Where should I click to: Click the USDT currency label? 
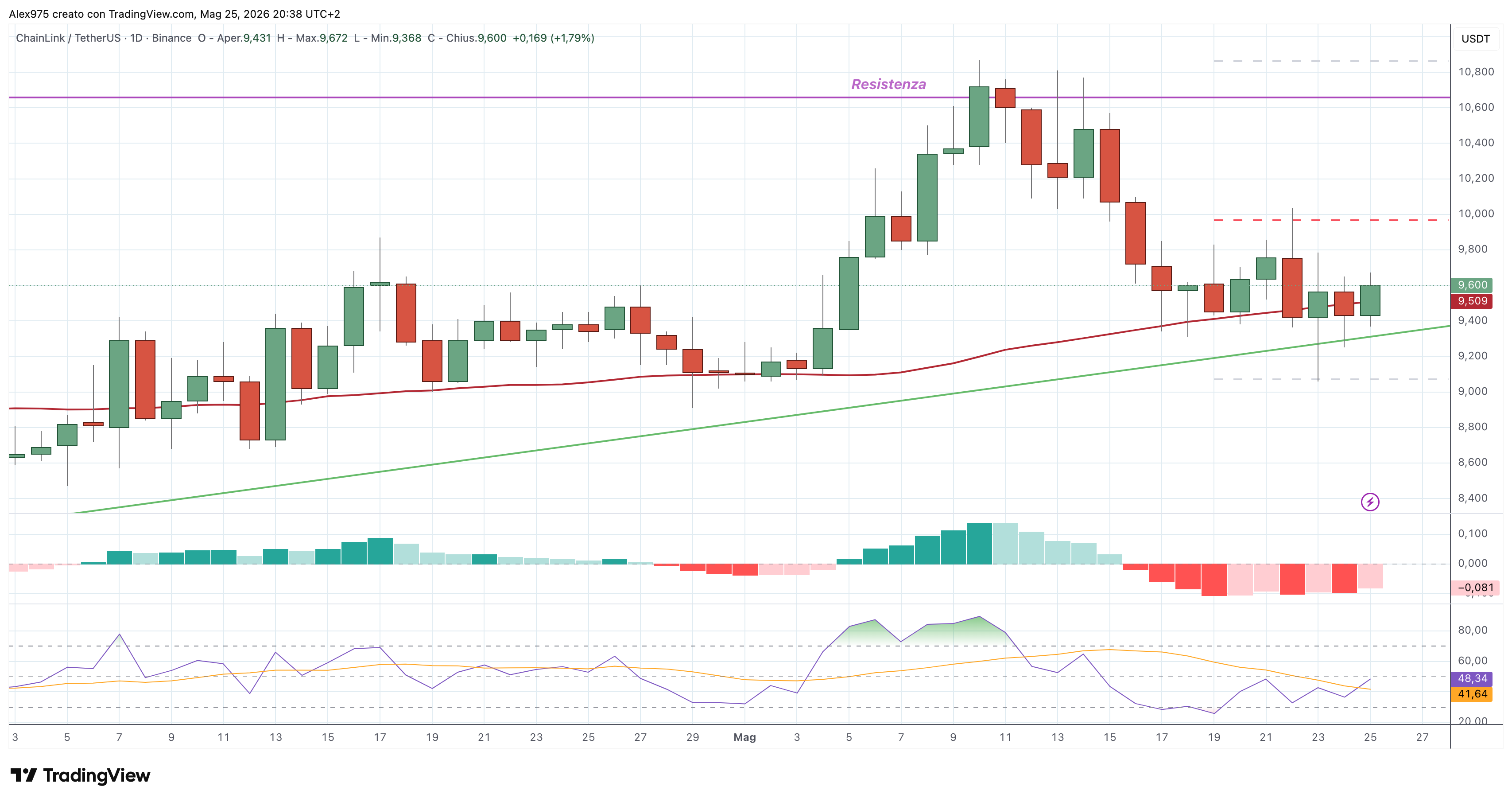click(1476, 39)
